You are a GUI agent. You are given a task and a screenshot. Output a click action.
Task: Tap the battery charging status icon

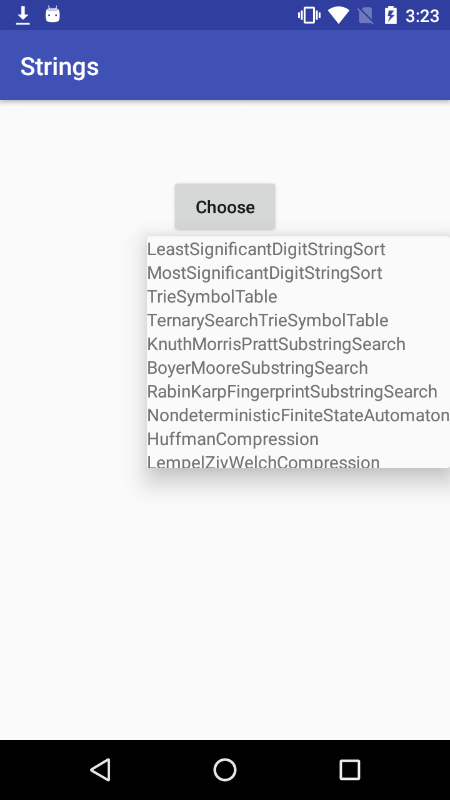click(x=390, y=15)
